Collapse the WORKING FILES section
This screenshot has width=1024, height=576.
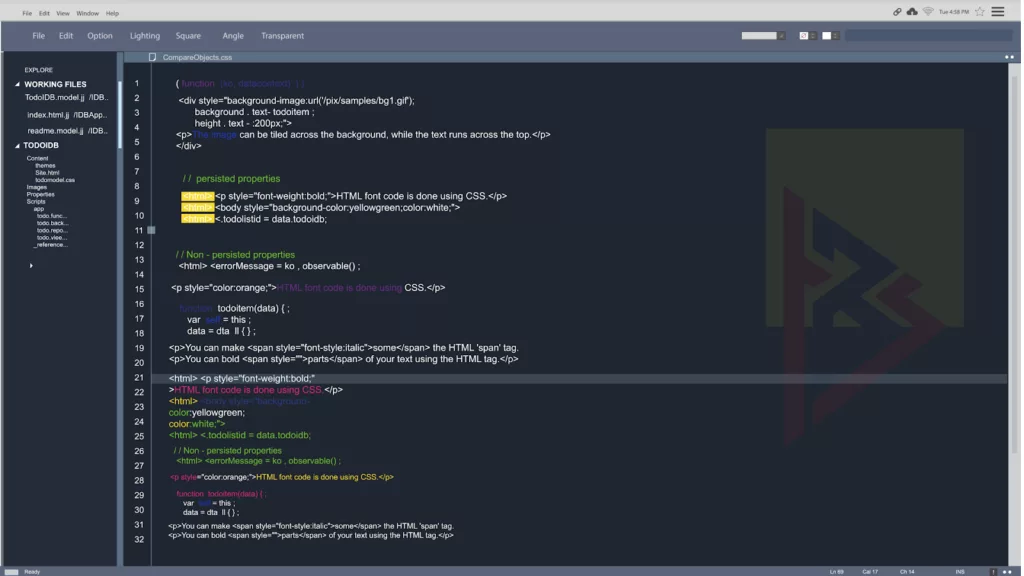17,85
